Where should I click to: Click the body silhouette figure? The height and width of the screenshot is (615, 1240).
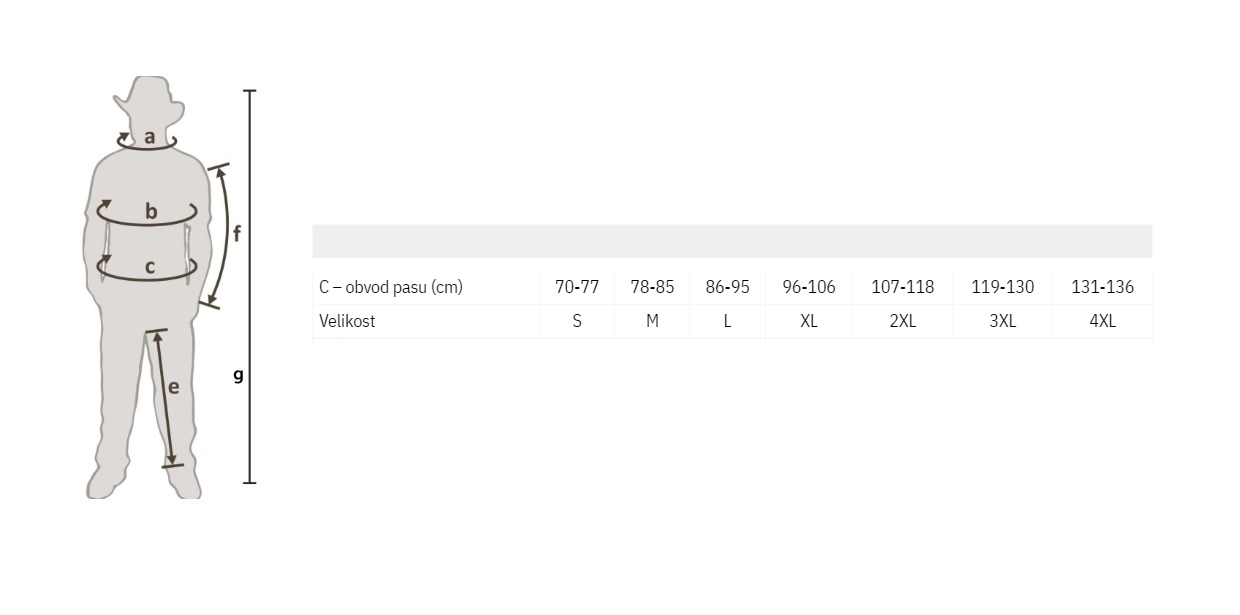tap(148, 288)
